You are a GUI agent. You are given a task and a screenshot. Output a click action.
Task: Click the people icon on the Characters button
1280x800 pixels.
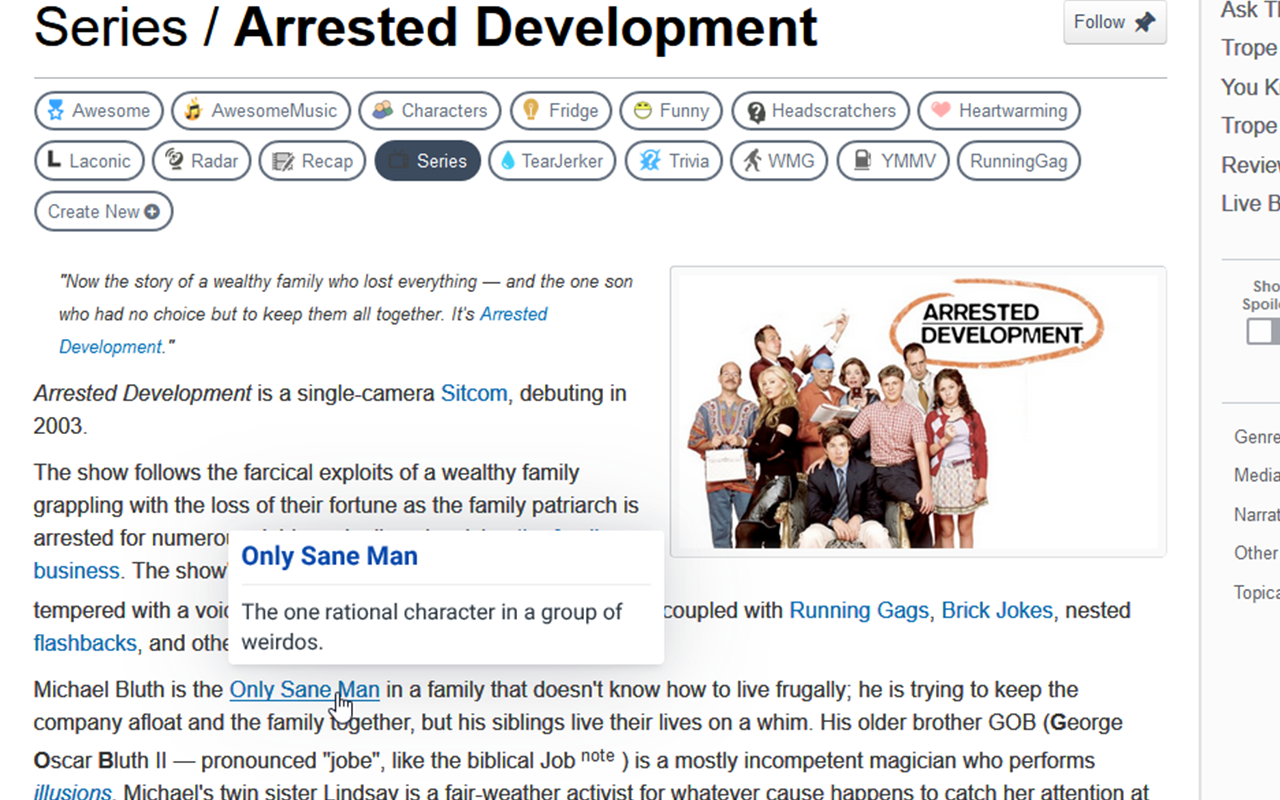(x=382, y=111)
